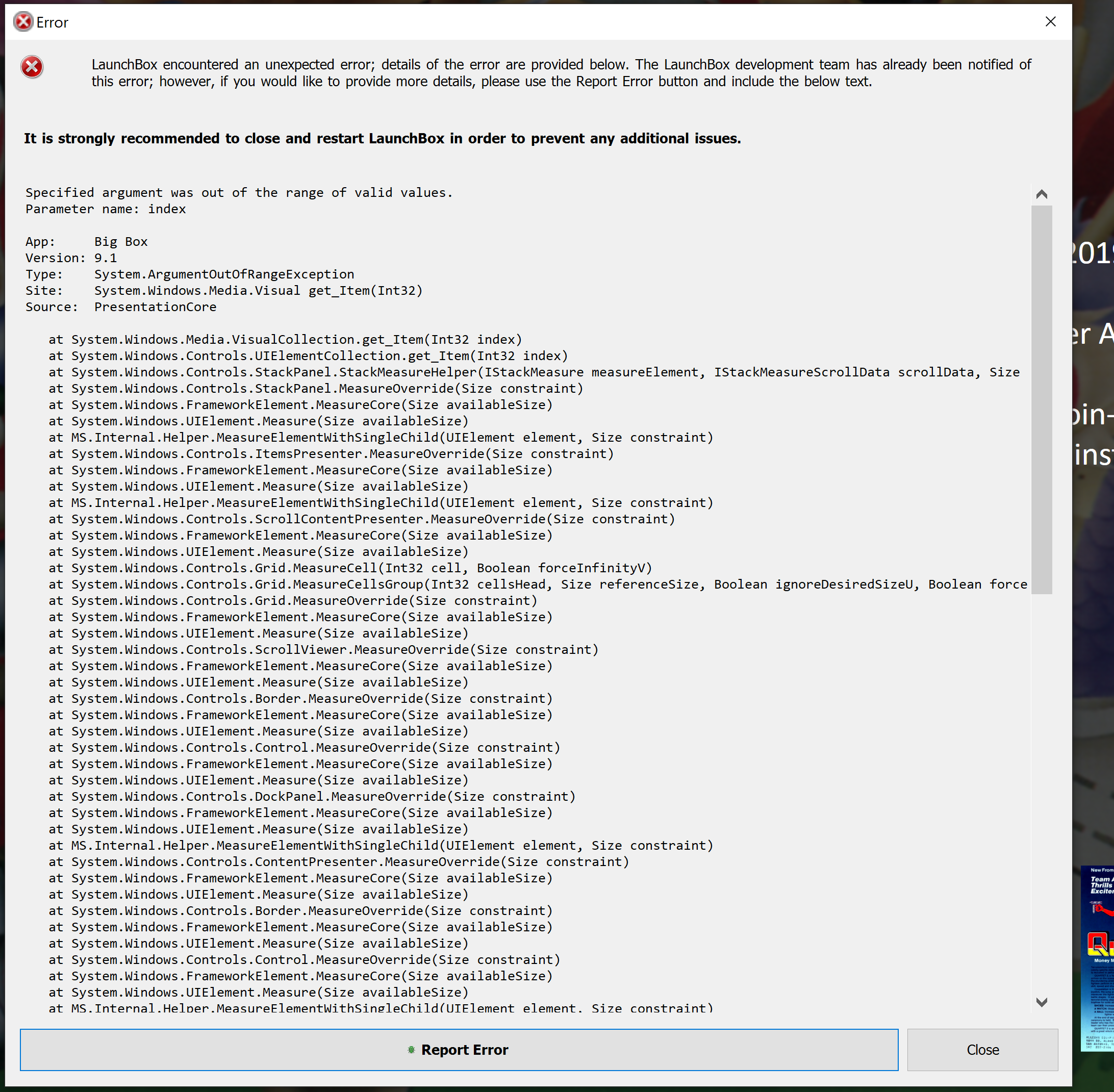
Task: Click the Grid.MeasureCell stack line
Action: point(350,568)
